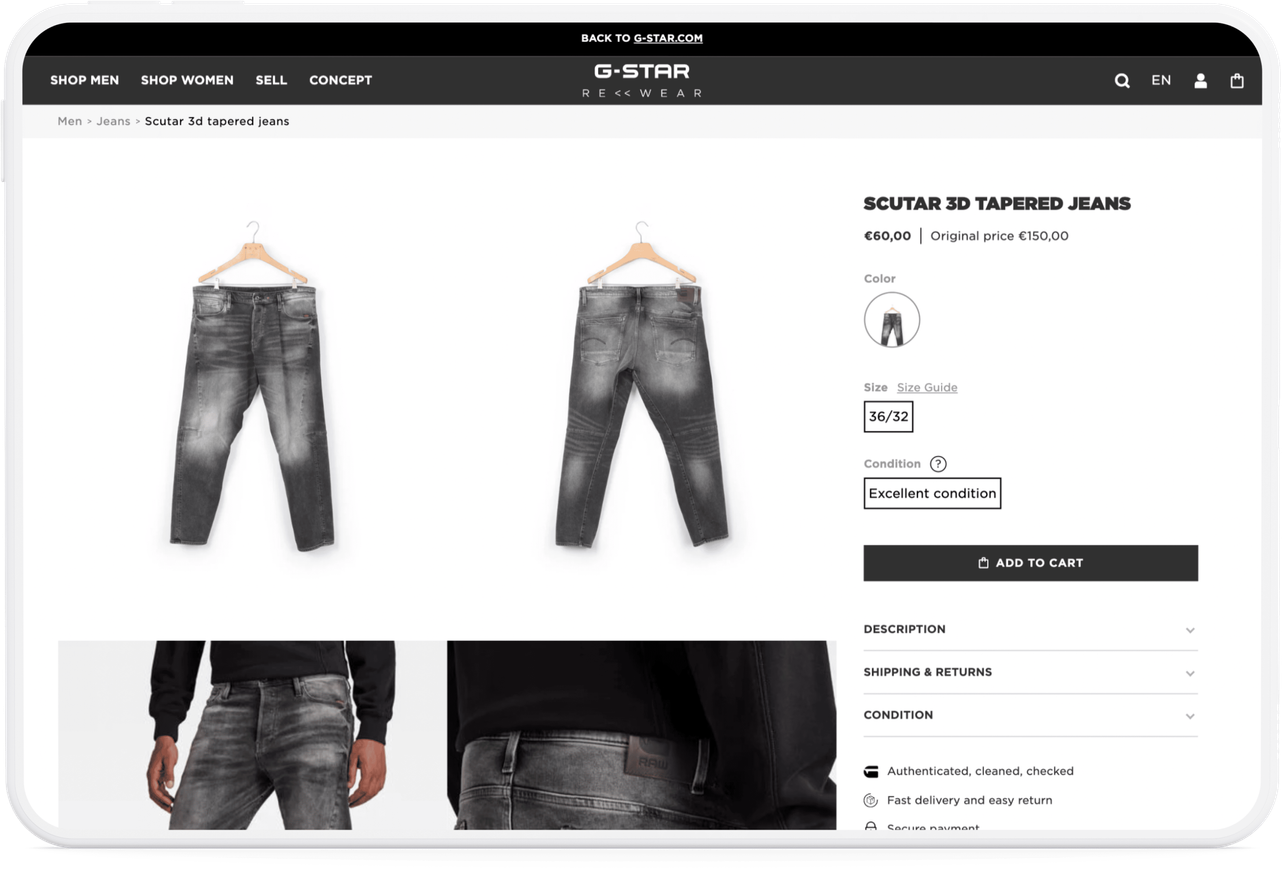Screen dimensions: 1282x869
Task: Expand the Condition accordion
Action: point(1030,716)
